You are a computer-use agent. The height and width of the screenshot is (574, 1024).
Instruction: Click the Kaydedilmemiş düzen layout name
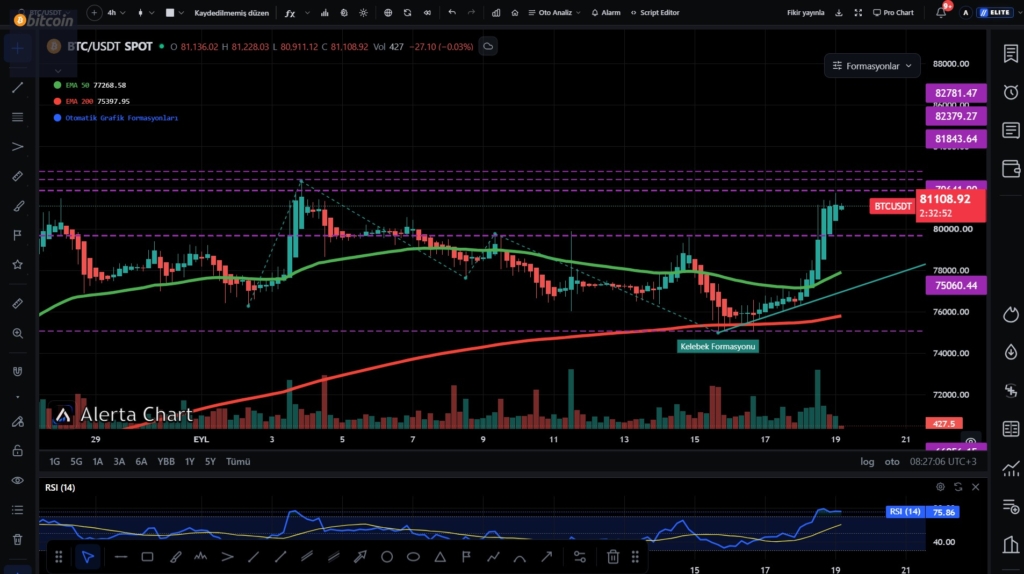coord(231,12)
